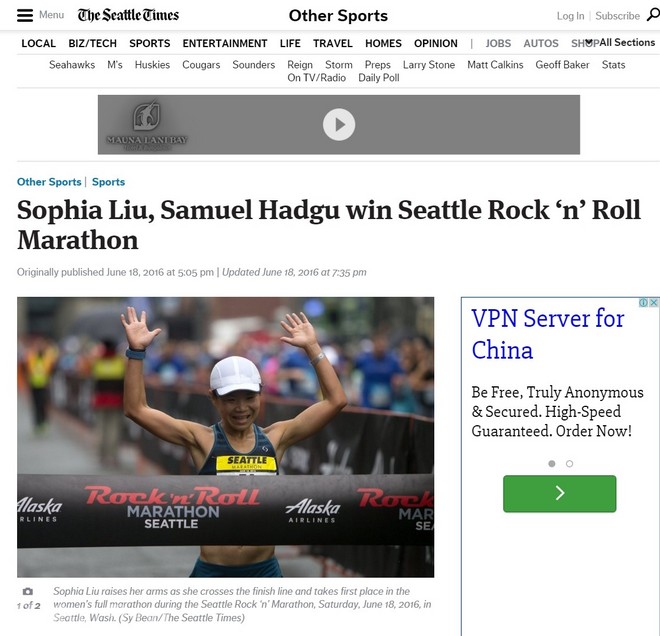
Task: Click the search magnifier icon
Action: coord(653,15)
